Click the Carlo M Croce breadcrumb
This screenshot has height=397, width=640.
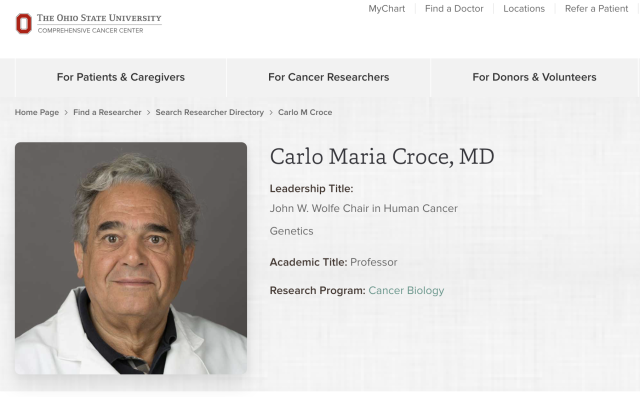(x=305, y=112)
